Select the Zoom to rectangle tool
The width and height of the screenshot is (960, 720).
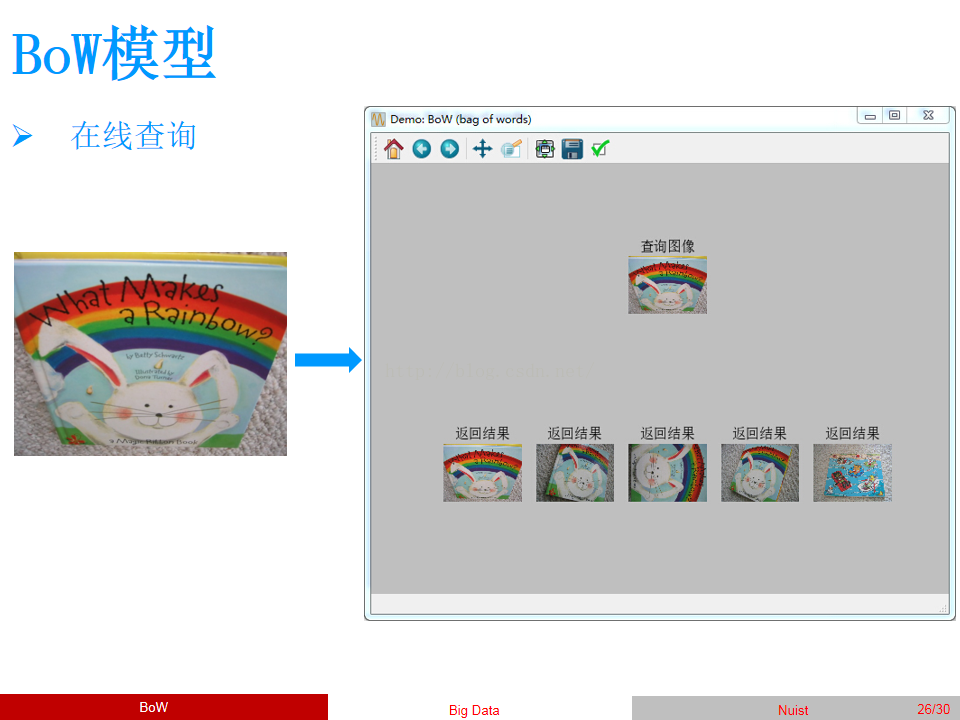(x=511, y=149)
